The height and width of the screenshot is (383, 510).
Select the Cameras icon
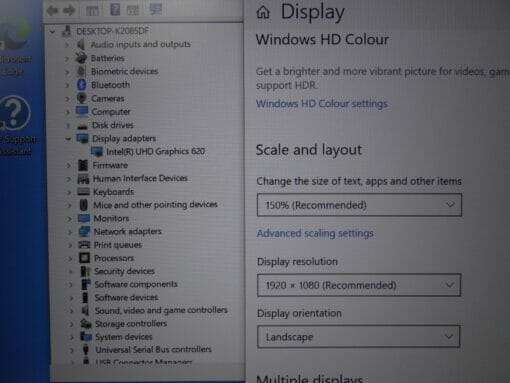[81, 98]
